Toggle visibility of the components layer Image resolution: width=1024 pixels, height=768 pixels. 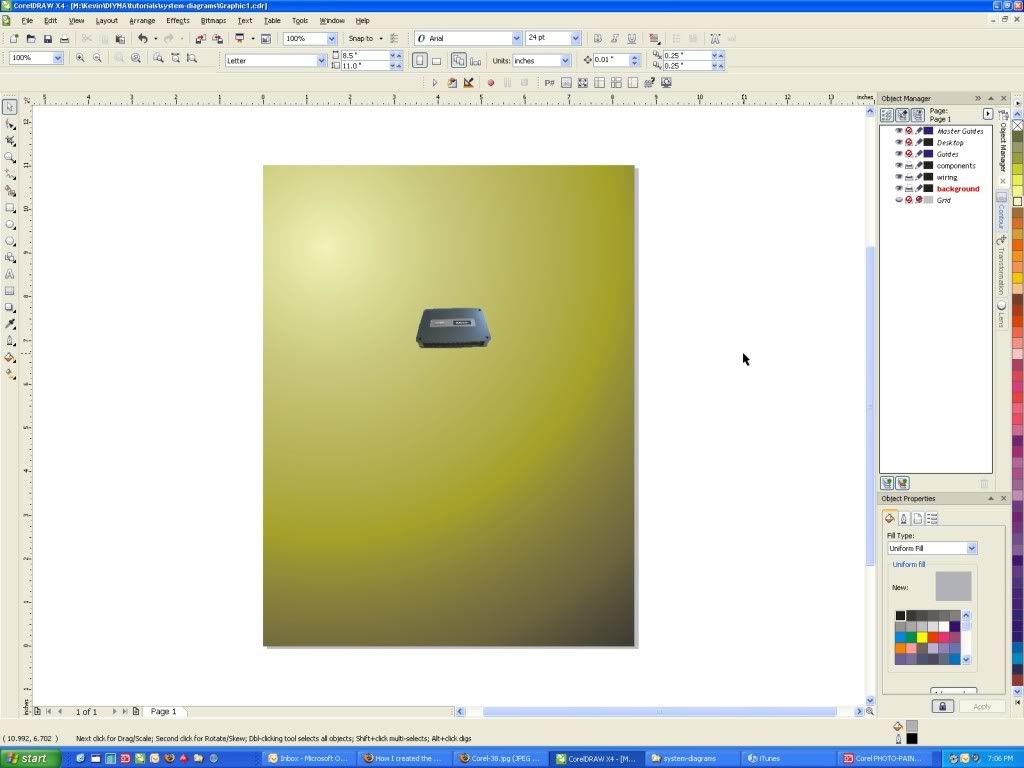click(x=898, y=166)
